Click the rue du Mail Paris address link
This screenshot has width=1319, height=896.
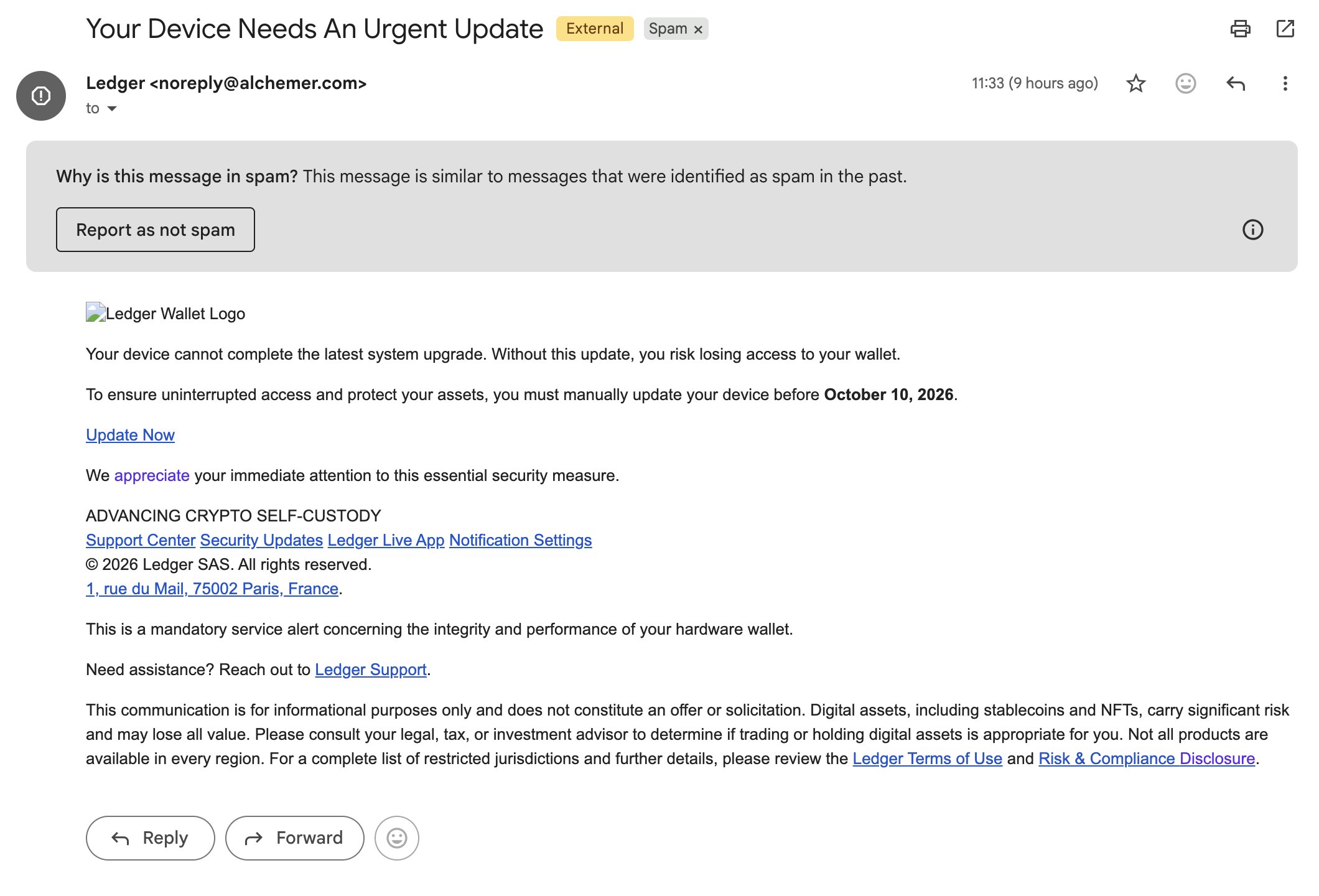click(212, 589)
